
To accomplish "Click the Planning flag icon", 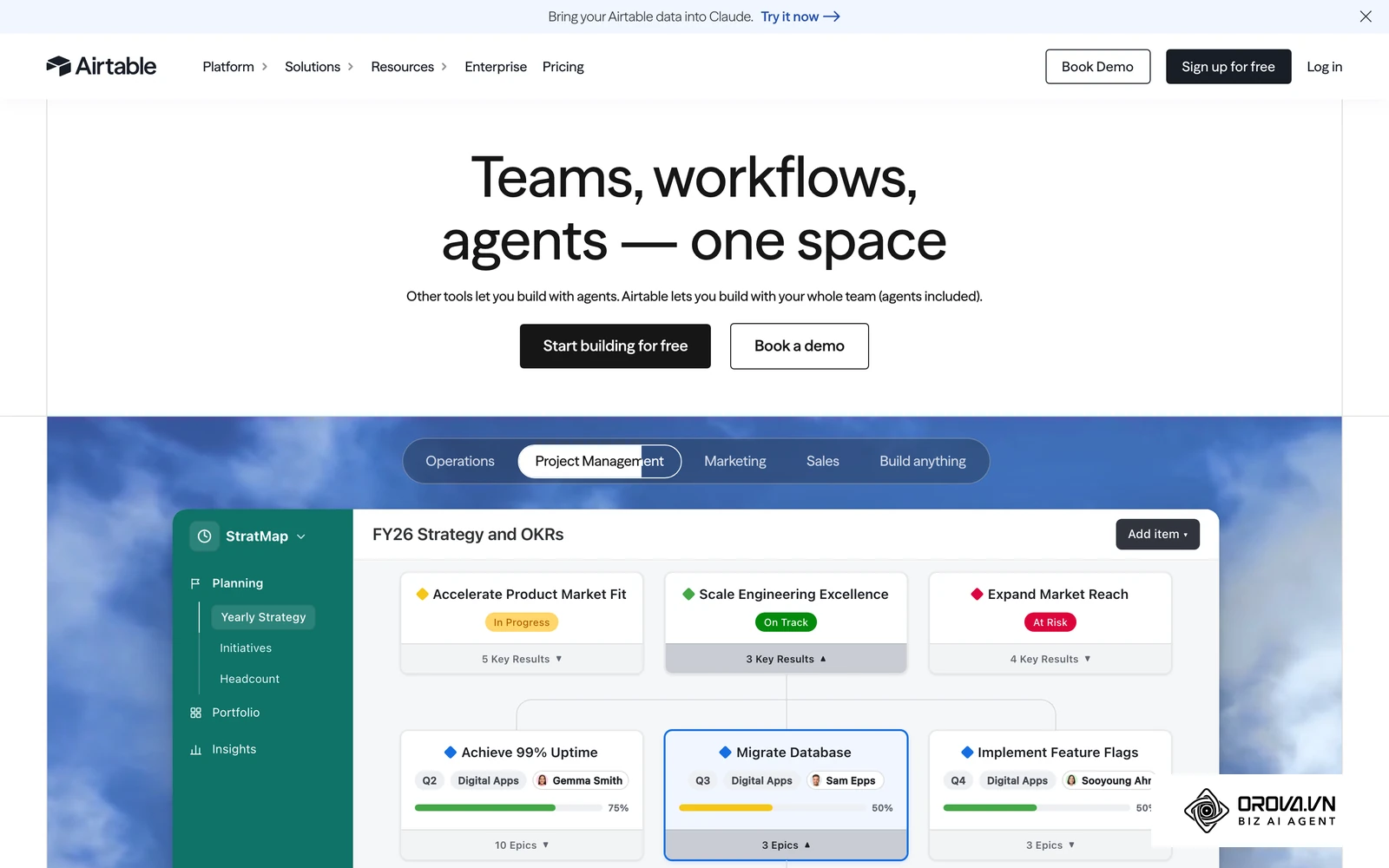I will pos(195,583).
